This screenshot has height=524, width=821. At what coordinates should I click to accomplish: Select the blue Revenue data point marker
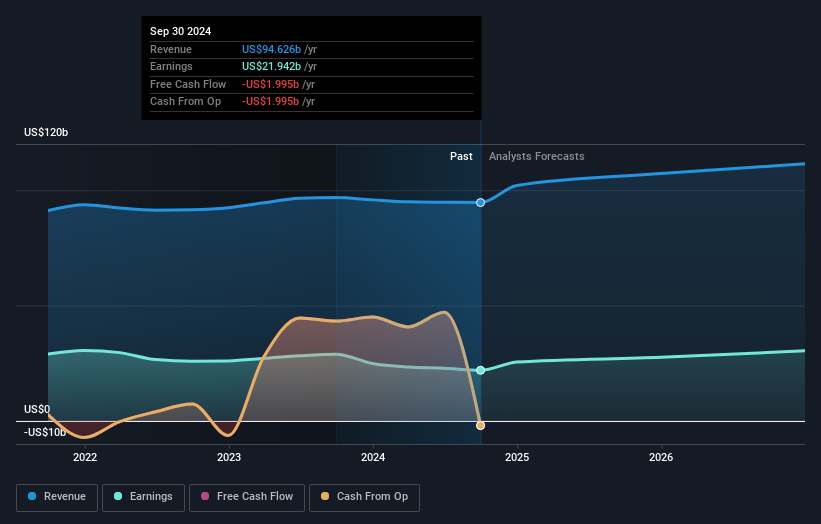tap(480, 203)
